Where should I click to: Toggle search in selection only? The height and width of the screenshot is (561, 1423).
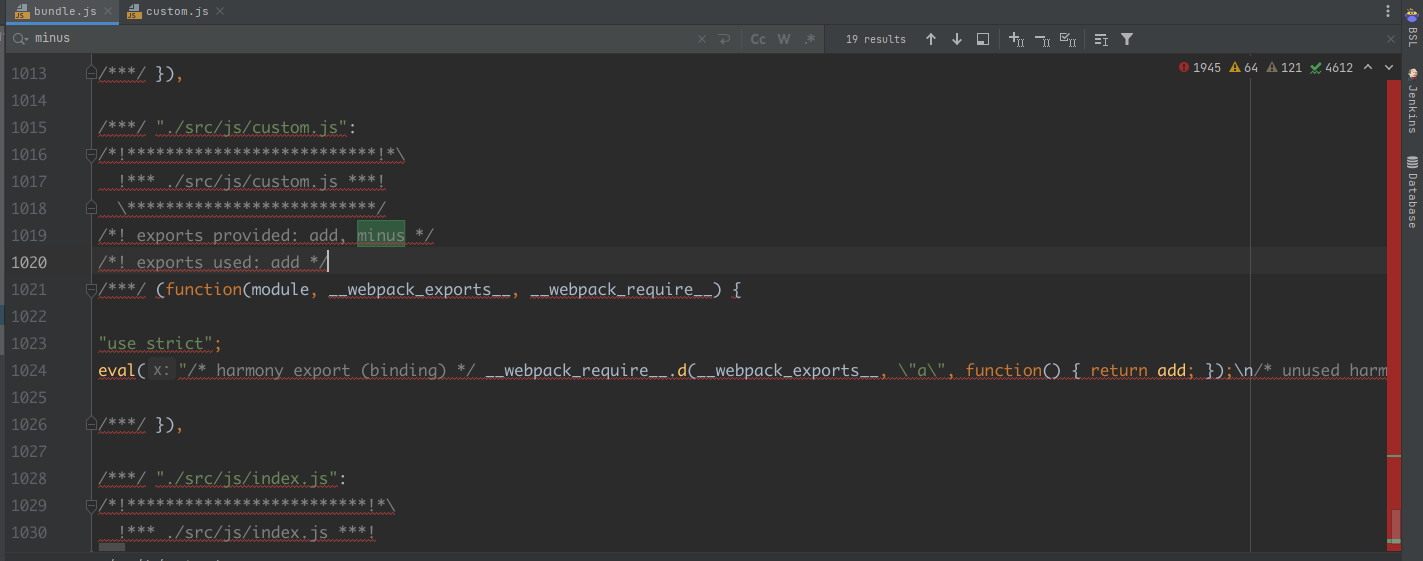(1101, 39)
